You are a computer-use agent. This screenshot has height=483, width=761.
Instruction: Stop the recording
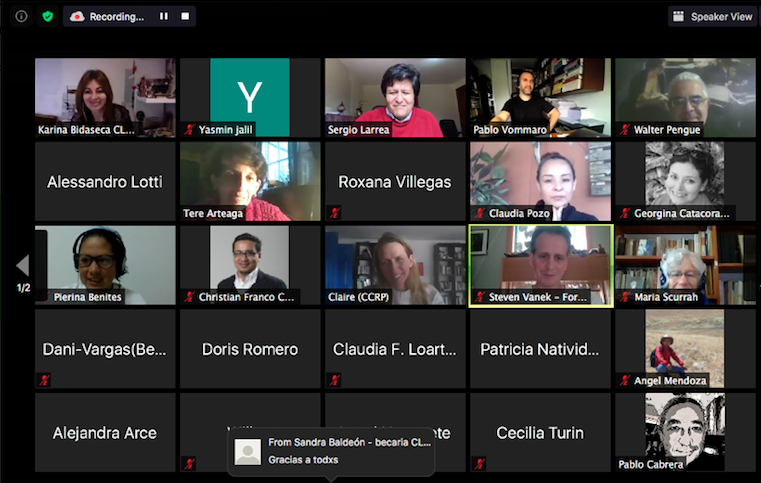click(185, 16)
